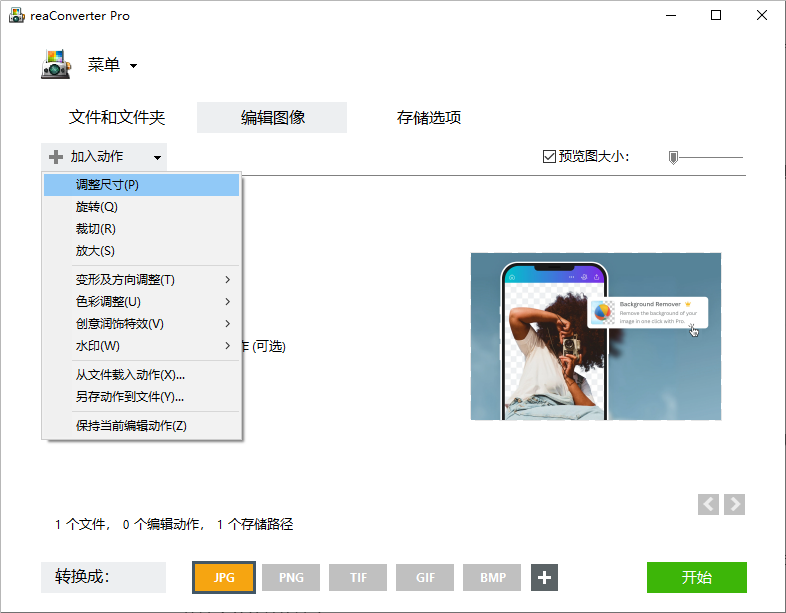Viewport: 786px width, 613px height.
Task: Click the Background Remover preview thumbnail
Action: [596, 336]
